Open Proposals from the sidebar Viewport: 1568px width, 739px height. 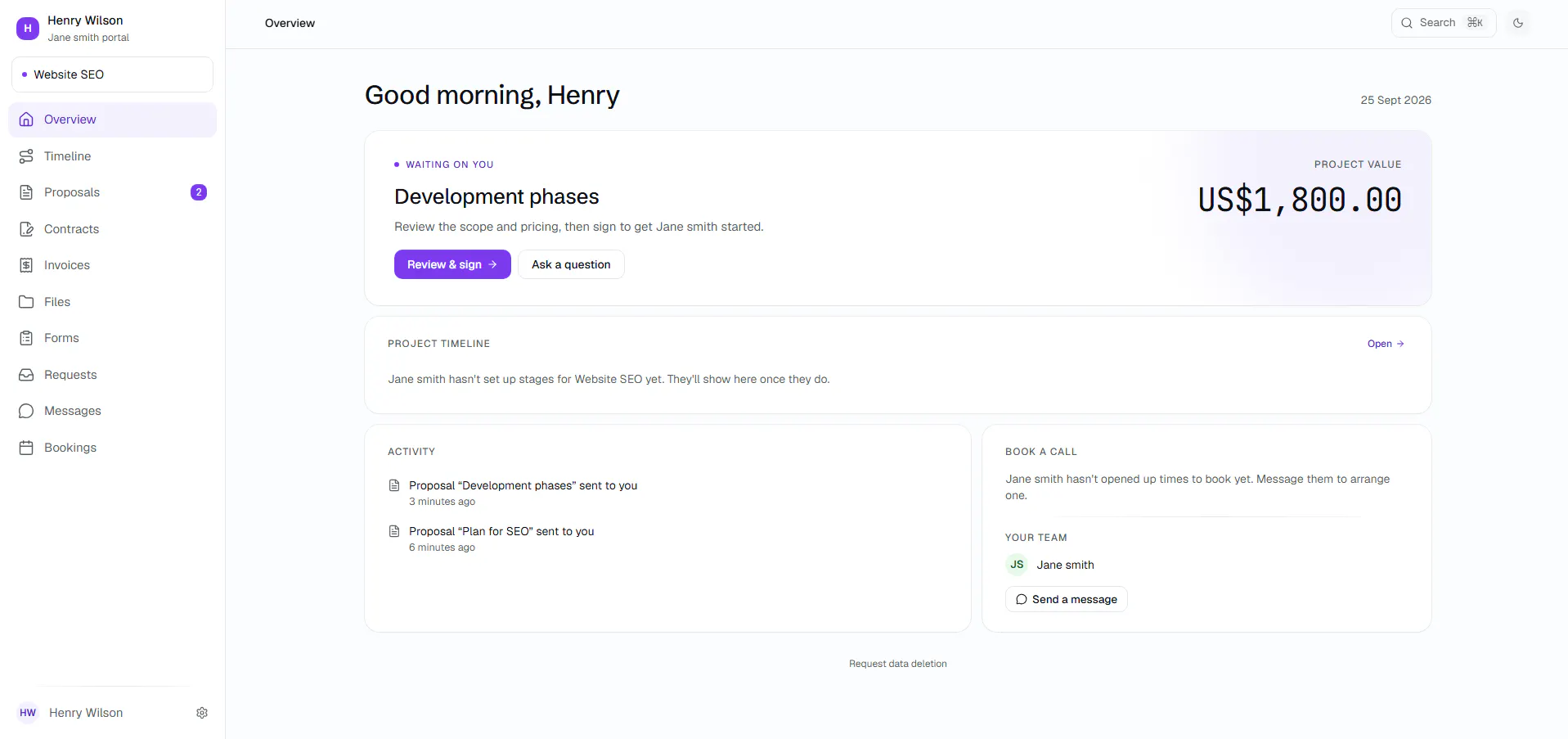pos(112,192)
